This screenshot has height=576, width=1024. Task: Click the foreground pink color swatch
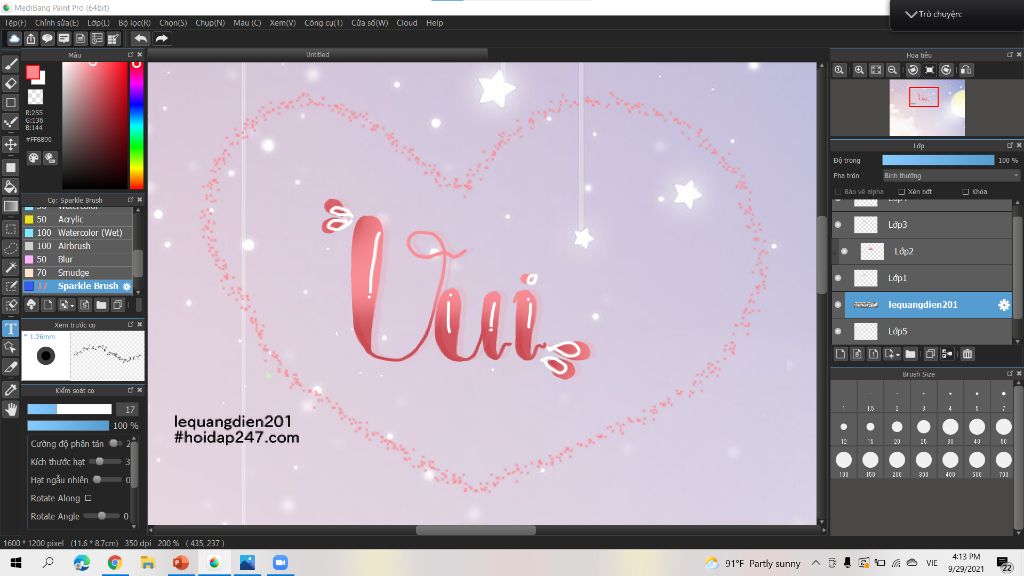(33, 73)
